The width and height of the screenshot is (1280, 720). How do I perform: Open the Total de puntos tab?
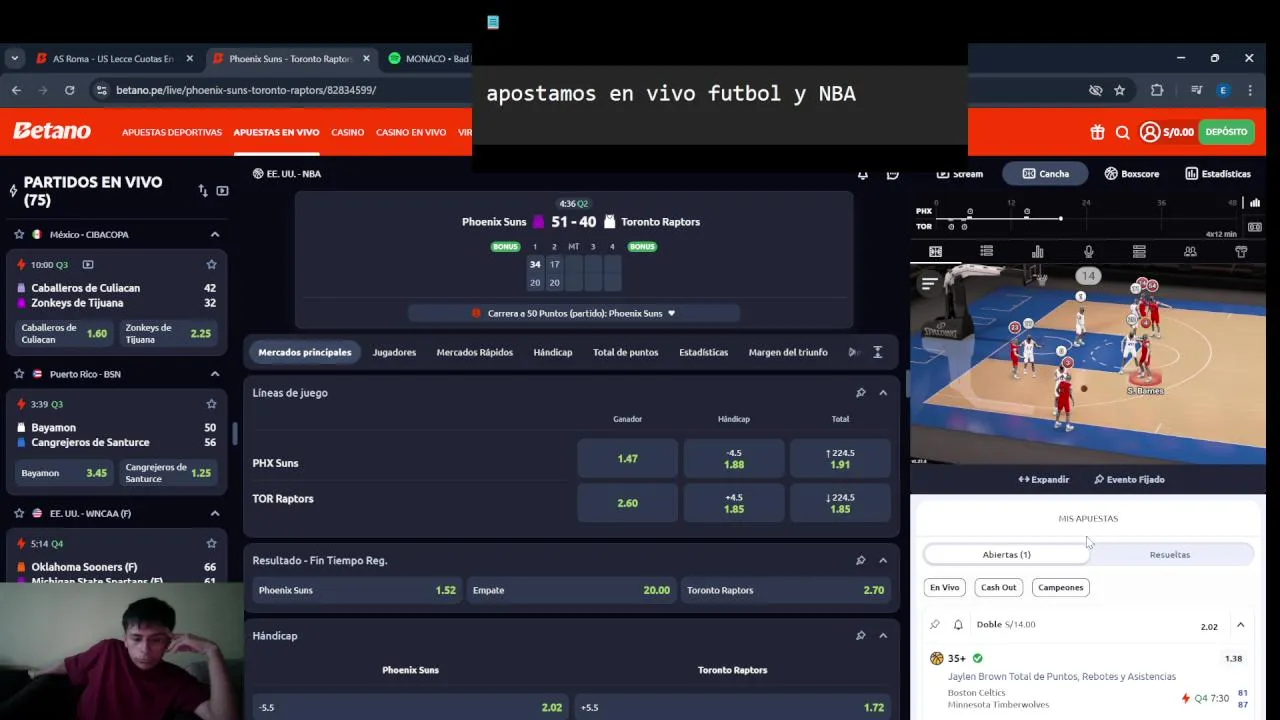(x=625, y=352)
